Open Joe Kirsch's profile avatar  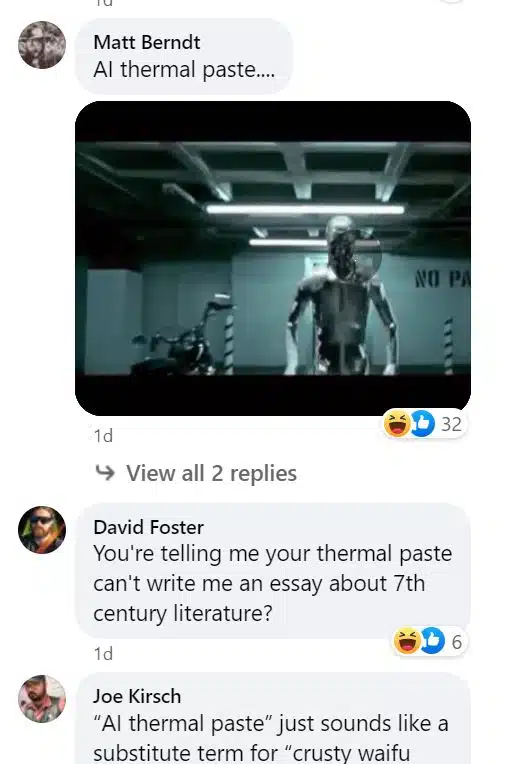pyautogui.click(x=42, y=699)
